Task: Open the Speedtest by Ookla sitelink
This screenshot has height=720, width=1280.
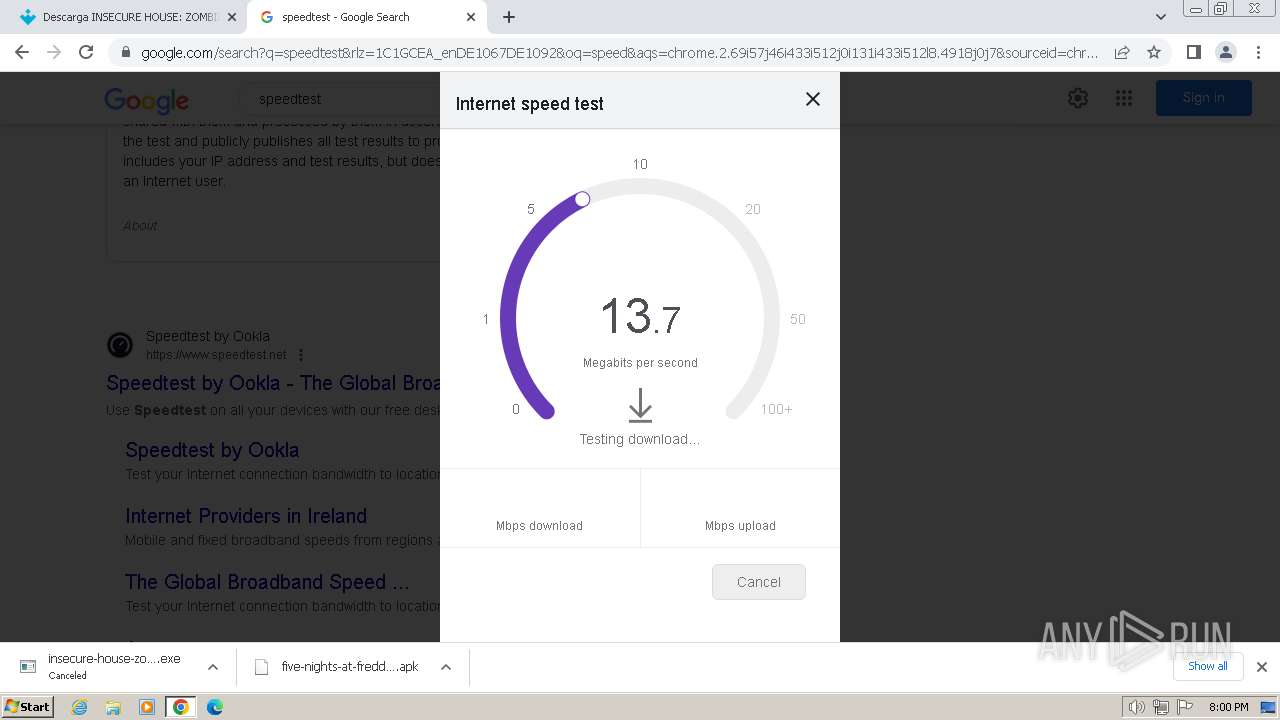Action: point(212,450)
